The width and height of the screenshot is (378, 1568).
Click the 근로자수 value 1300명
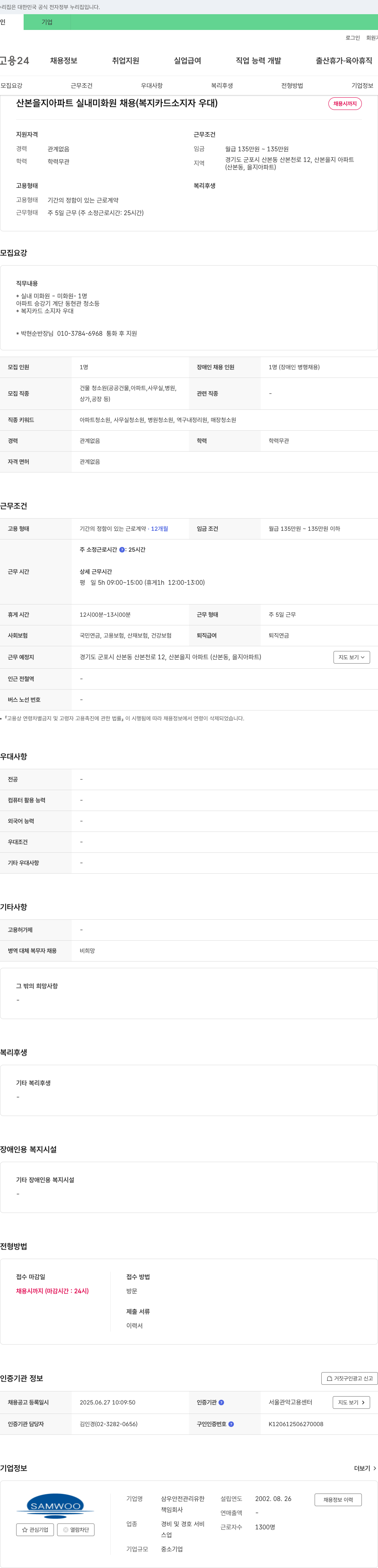tap(265, 1527)
